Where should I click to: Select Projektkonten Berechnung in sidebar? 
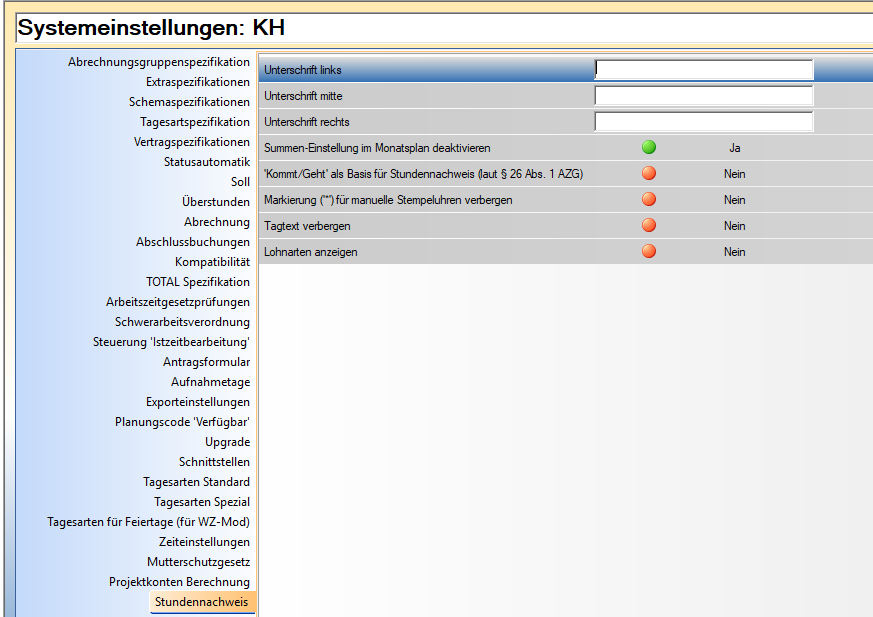179,582
